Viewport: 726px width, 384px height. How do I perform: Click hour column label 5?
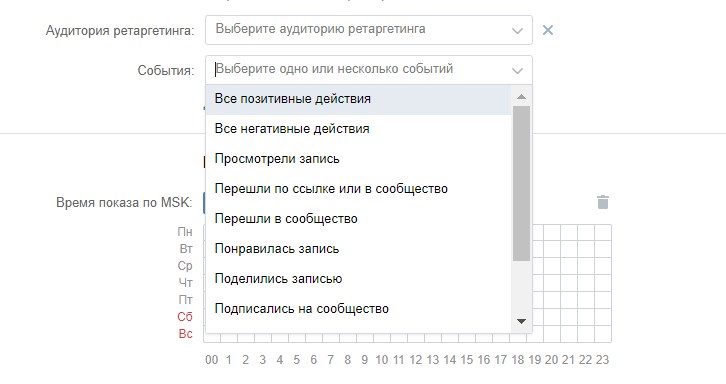[x=297, y=360]
